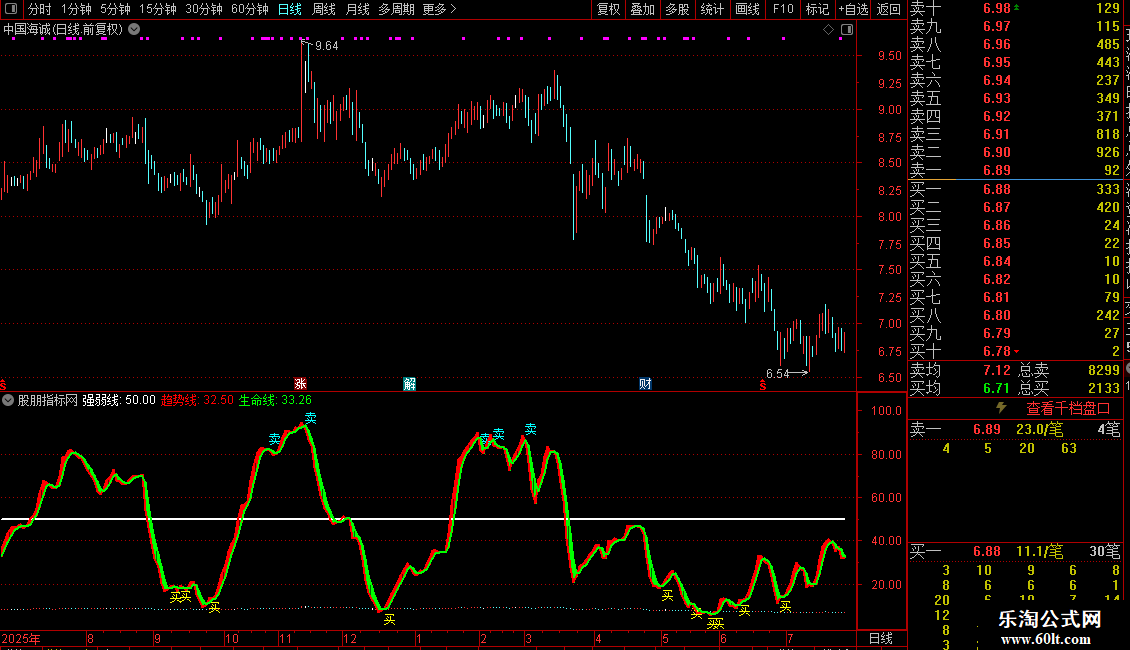Image resolution: width=1130 pixels, height=650 pixels.
Task: Click the 买一 11.1/笔 detail row
Action: [1015, 552]
